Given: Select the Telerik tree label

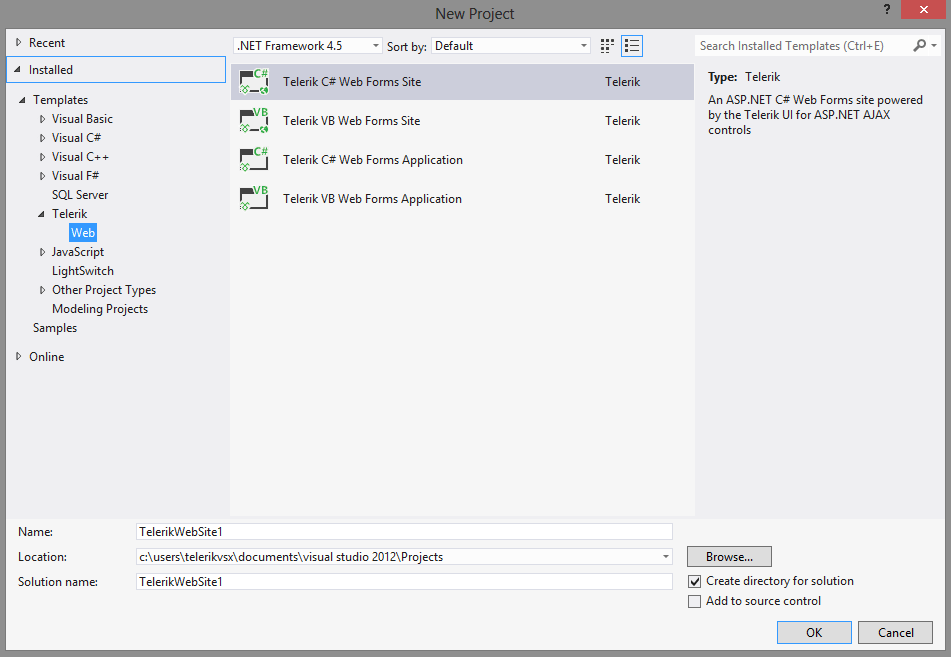Looking at the screenshot, I should tap(70, 214).
